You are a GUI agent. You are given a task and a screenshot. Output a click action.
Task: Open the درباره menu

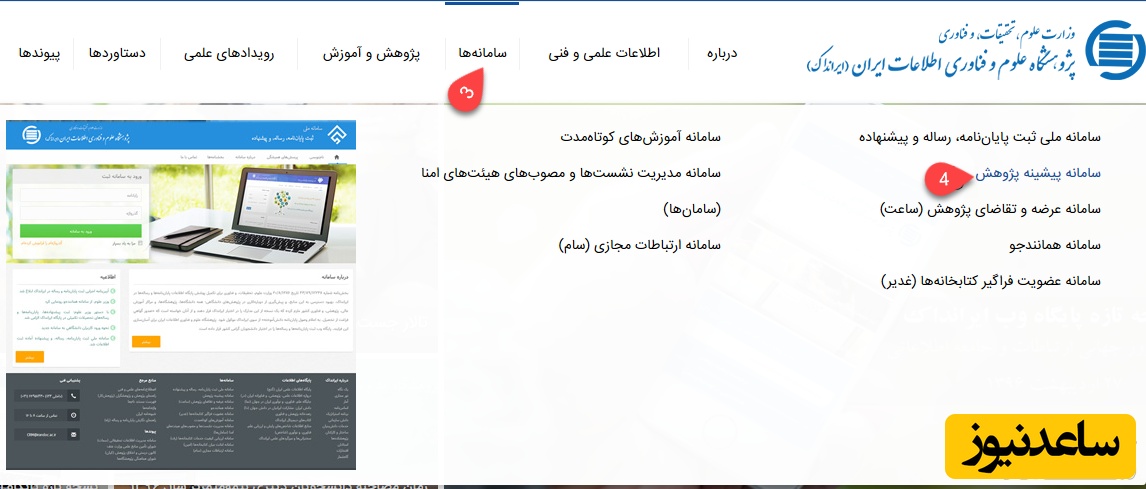coord(723,53)
